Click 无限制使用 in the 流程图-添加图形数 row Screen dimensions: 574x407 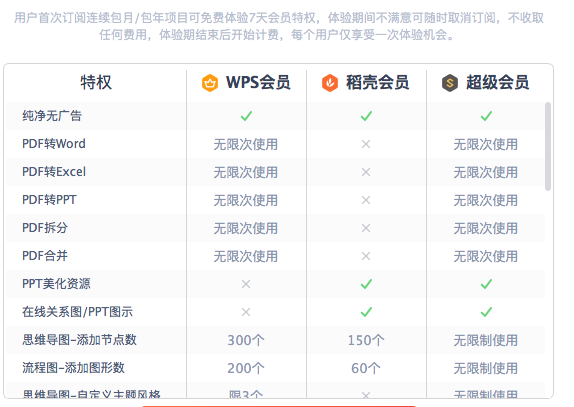486,368
